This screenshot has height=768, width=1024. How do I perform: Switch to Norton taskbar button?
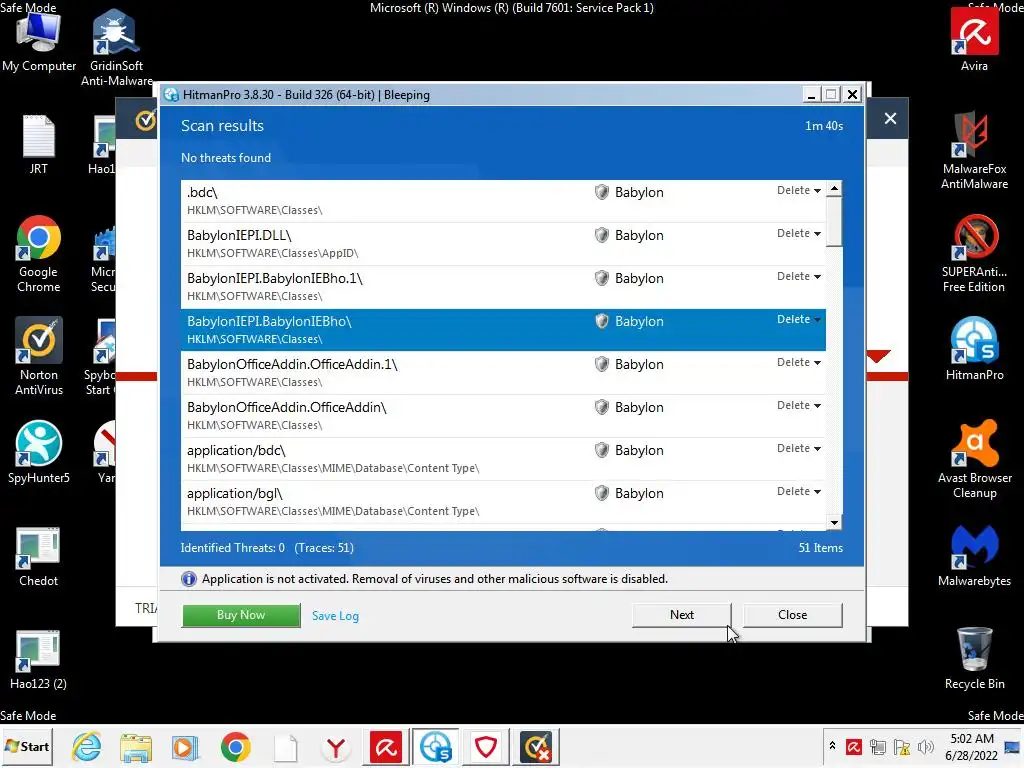[x=536, y=746]
